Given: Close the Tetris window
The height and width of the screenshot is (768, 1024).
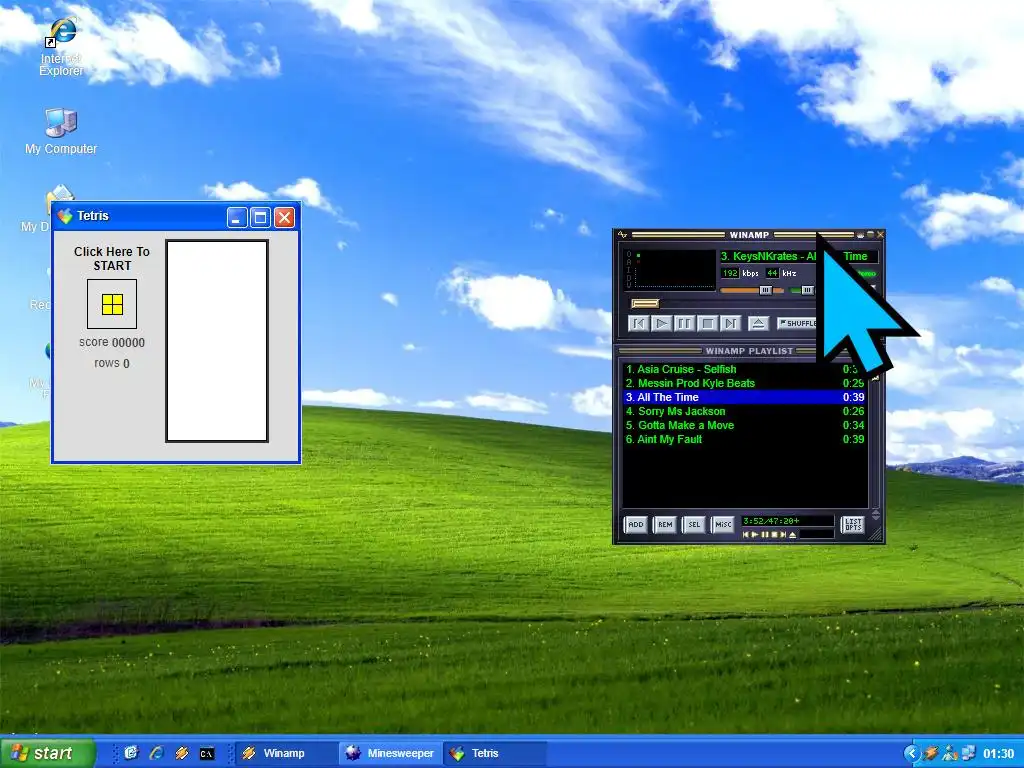Looking at the screenshot, I should tap(284, 217).
